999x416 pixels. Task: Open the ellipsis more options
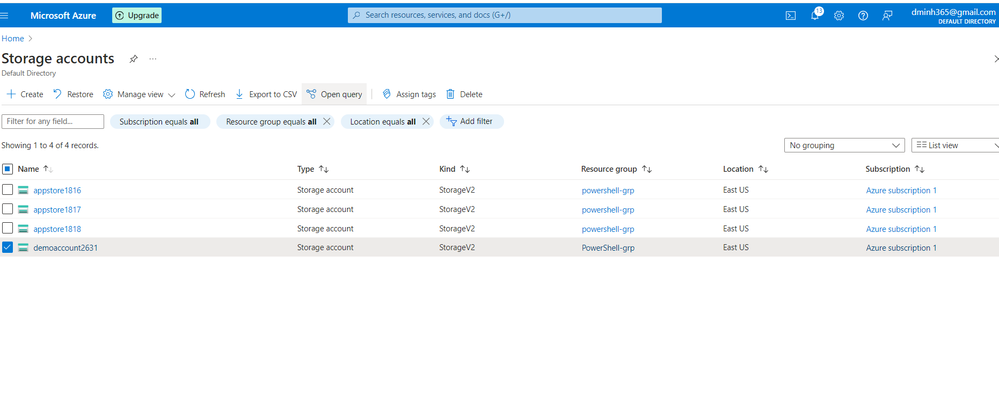point(153,59)
